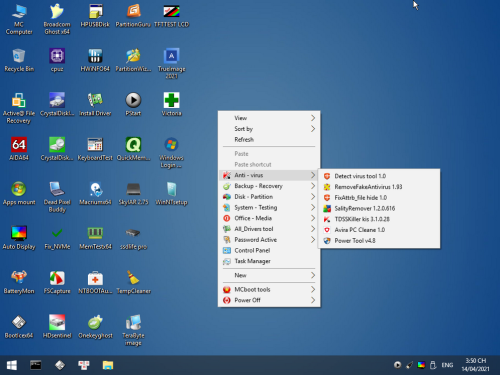Image resolution: width=500 pixels, height=375 pixels.
Task: Expand the Backup - Recovery submenu
Action: click(269, 186)
